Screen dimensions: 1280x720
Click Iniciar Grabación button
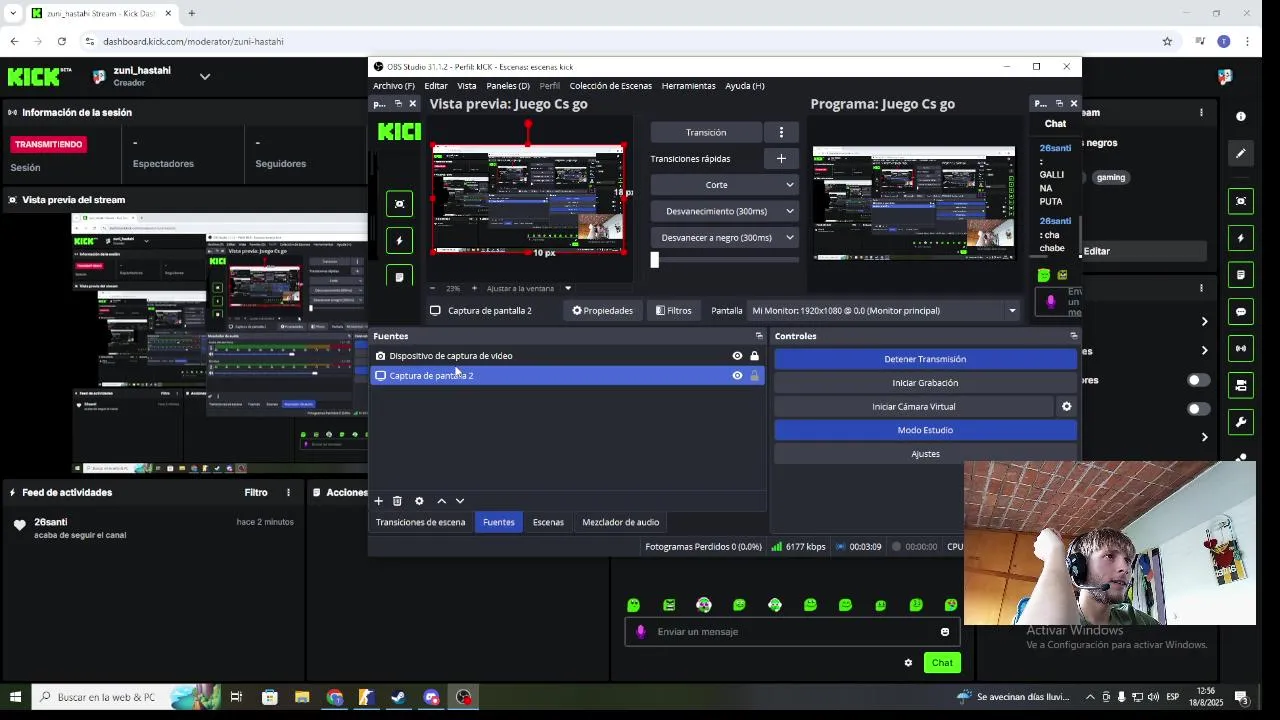[x=925, y=383]
